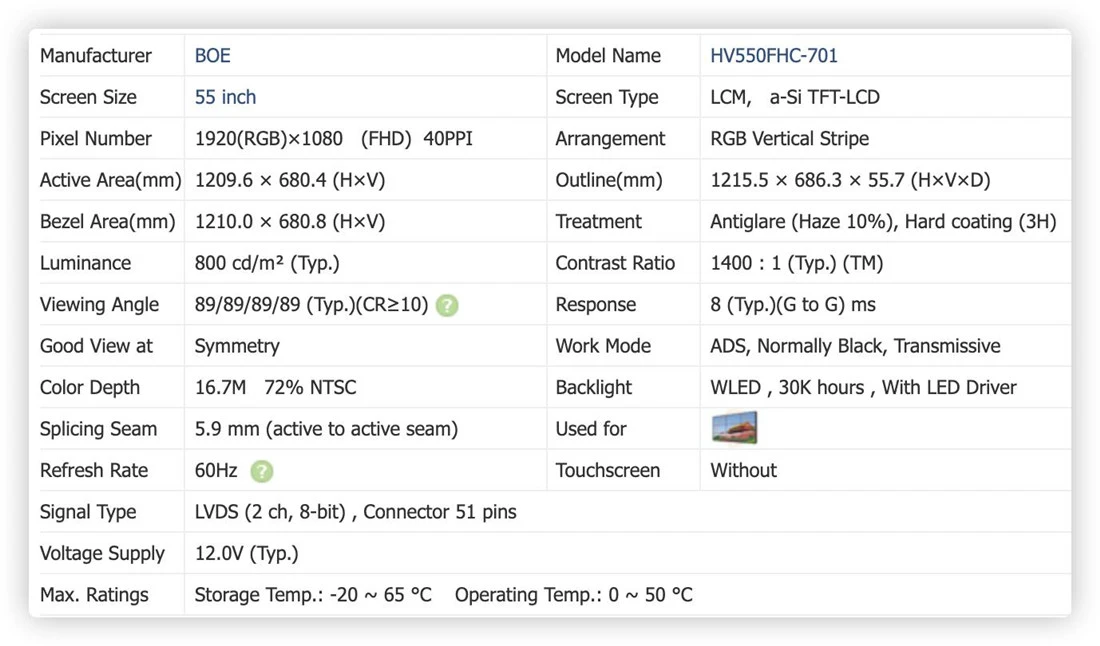Click the Treatment Antiglare value text

coord(883,222)
